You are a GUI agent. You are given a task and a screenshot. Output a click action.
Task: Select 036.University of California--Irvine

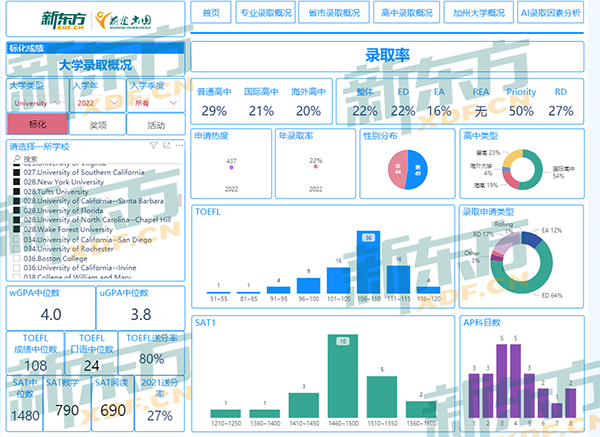[x=16, y=267]
